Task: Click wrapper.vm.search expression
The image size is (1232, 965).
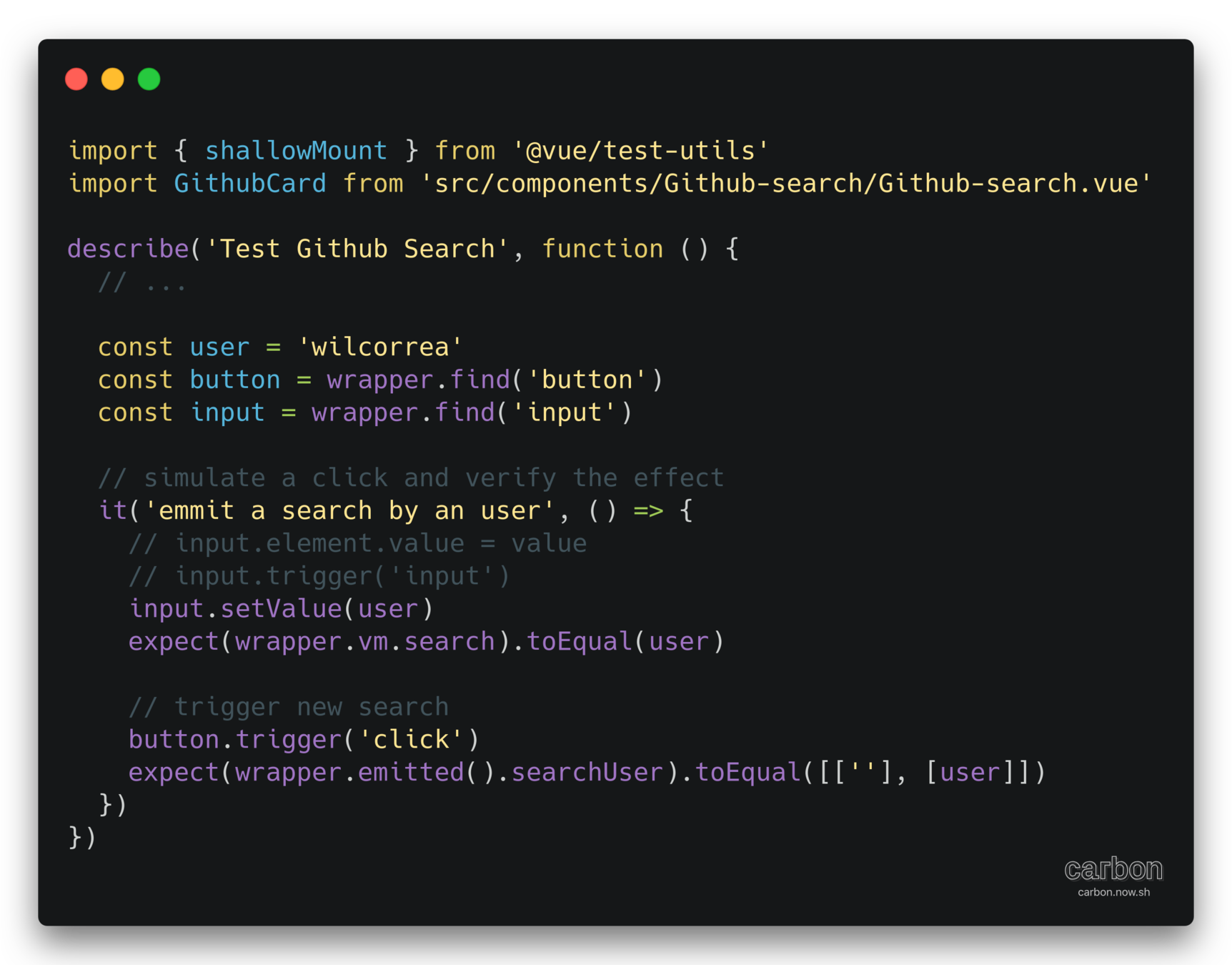Action: (x=365, y=642)
